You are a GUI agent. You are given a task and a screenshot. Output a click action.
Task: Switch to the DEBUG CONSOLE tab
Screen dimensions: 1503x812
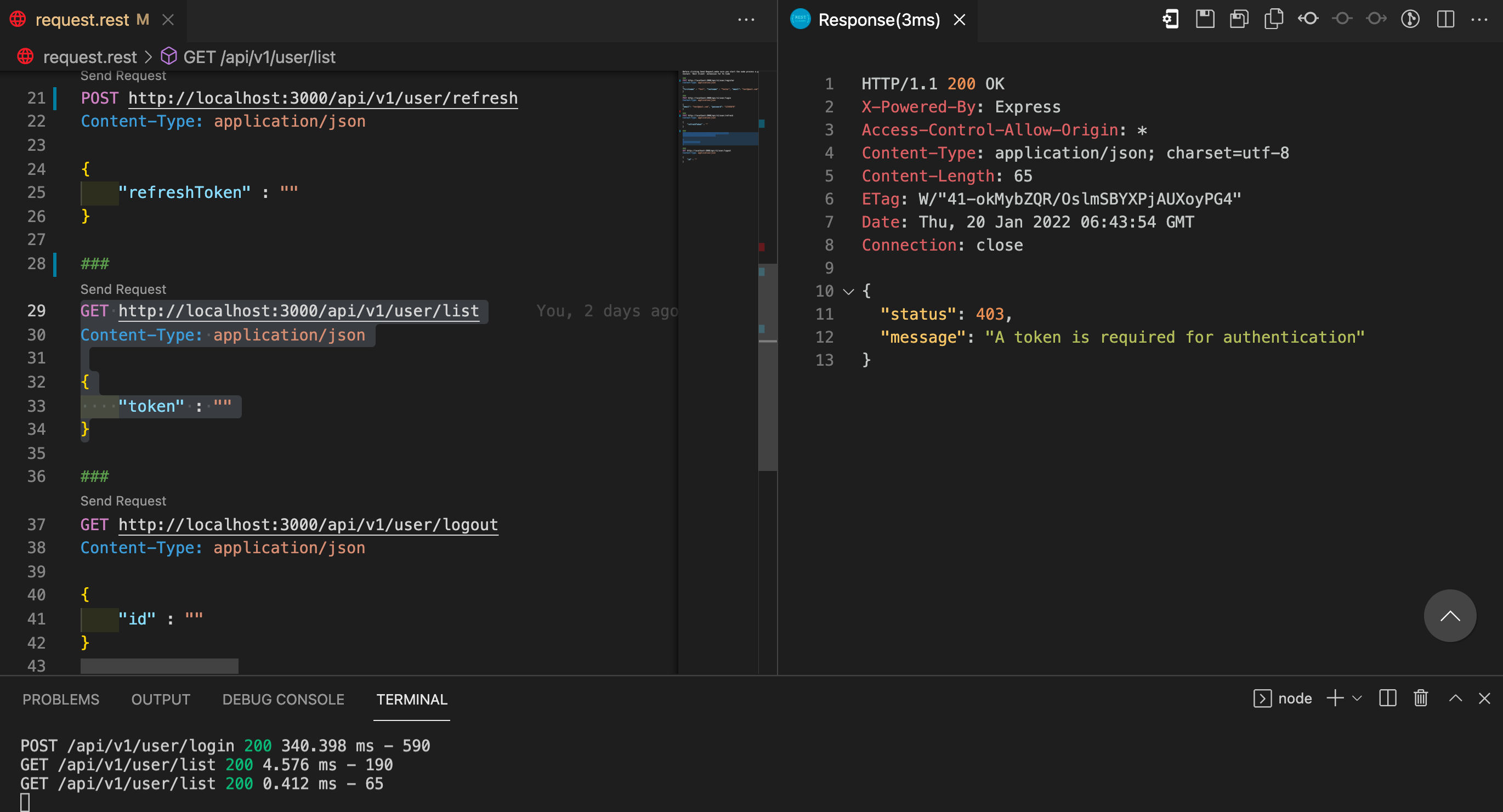pyautogui.click(x=283, y=699)
